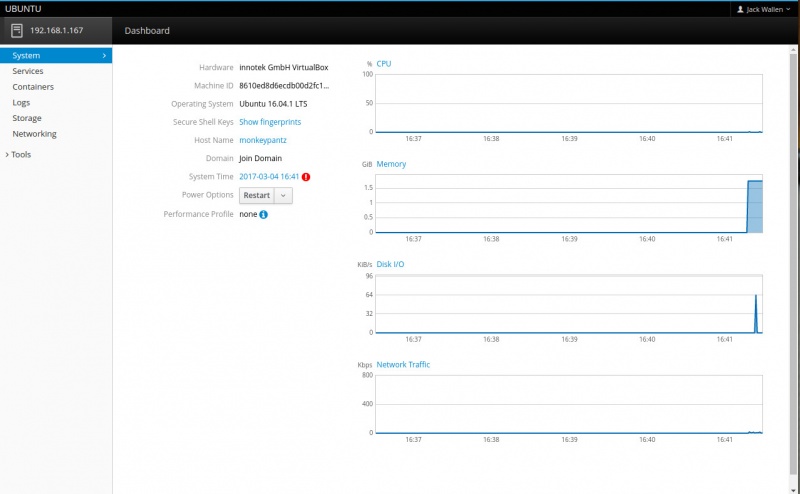Navigate to Networking in the sidebar
Screen dimensions: 800x494
pos(34,134)
